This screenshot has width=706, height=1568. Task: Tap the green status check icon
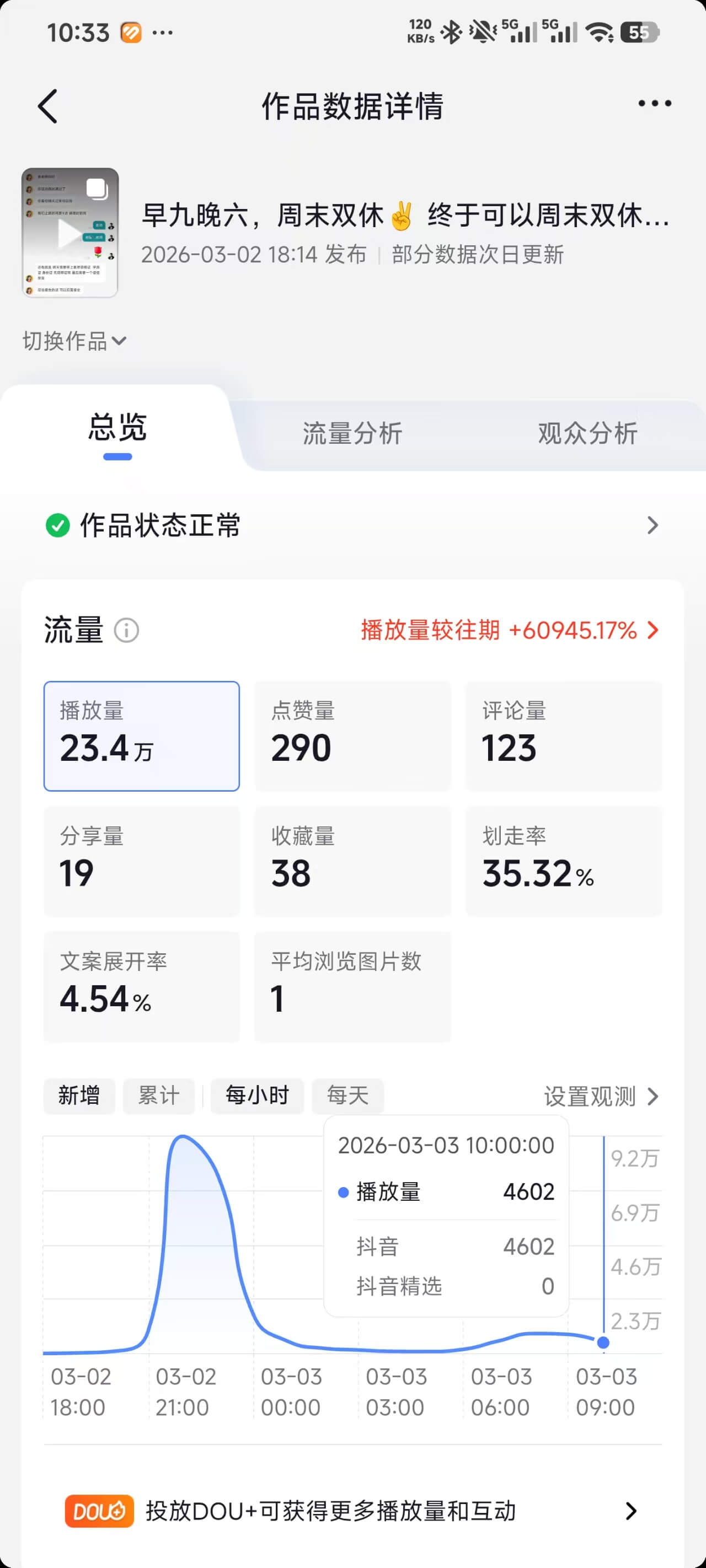(58, 525)
